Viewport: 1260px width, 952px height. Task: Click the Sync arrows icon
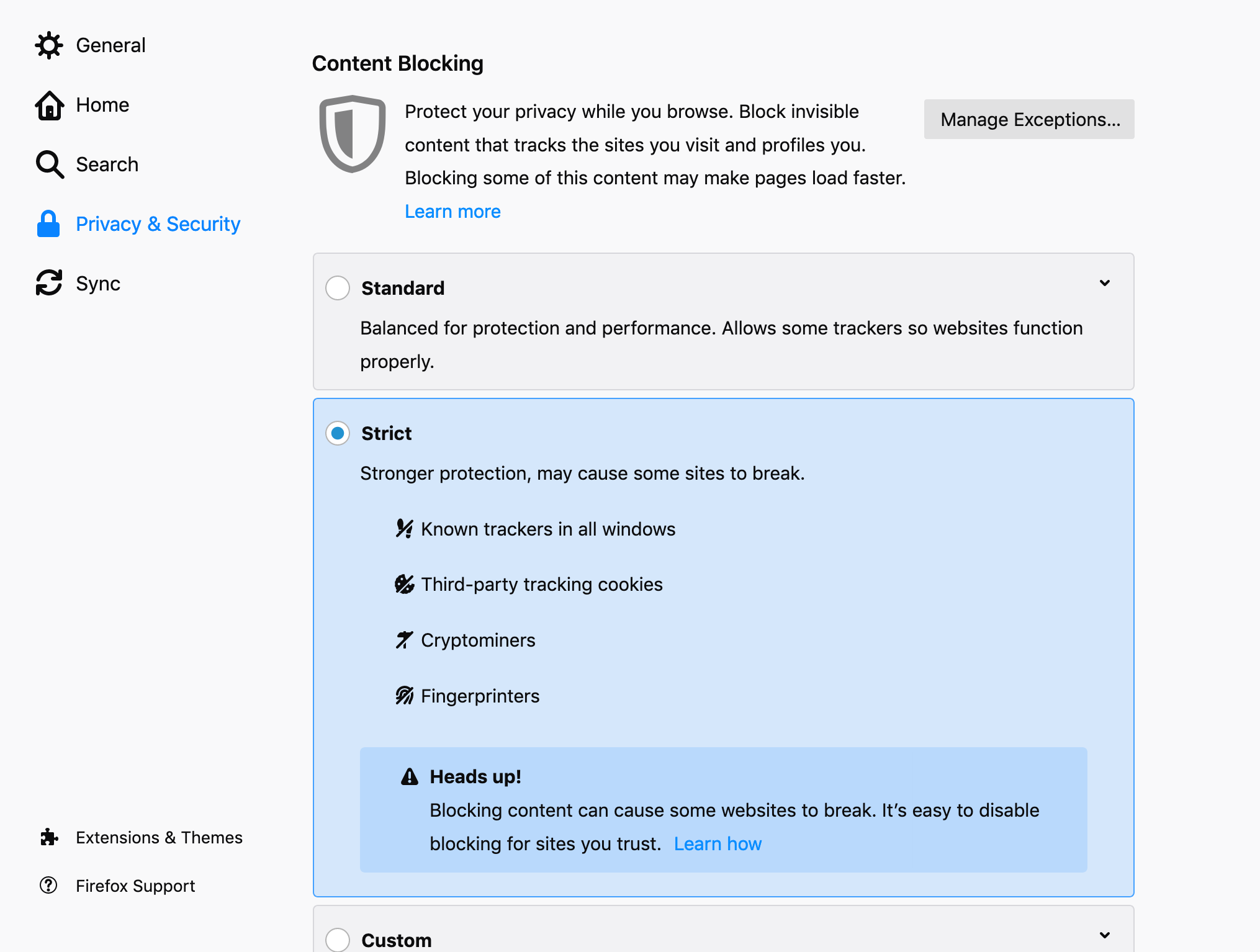click(x=49, y=283)
